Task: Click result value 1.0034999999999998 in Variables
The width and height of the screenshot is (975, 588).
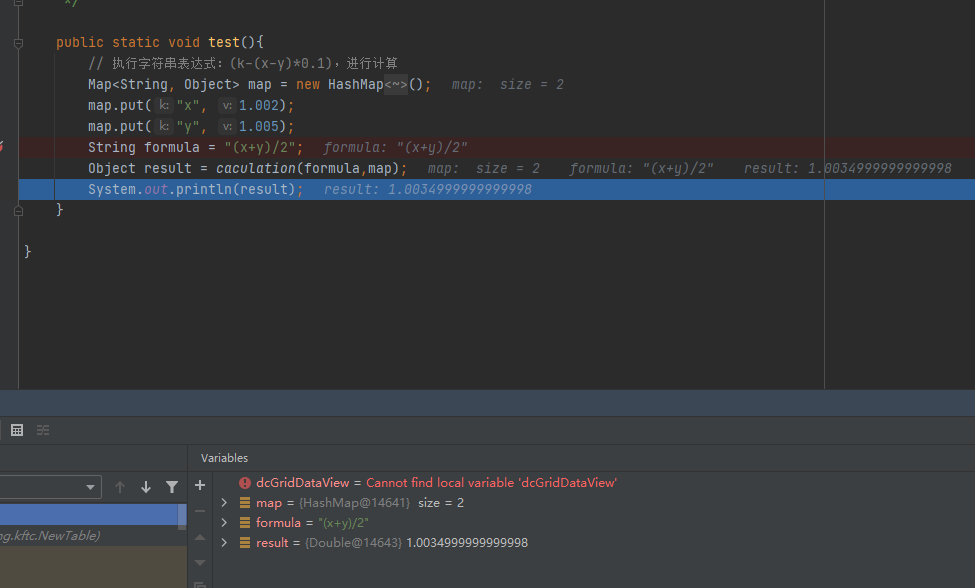Action: (467, 543)
